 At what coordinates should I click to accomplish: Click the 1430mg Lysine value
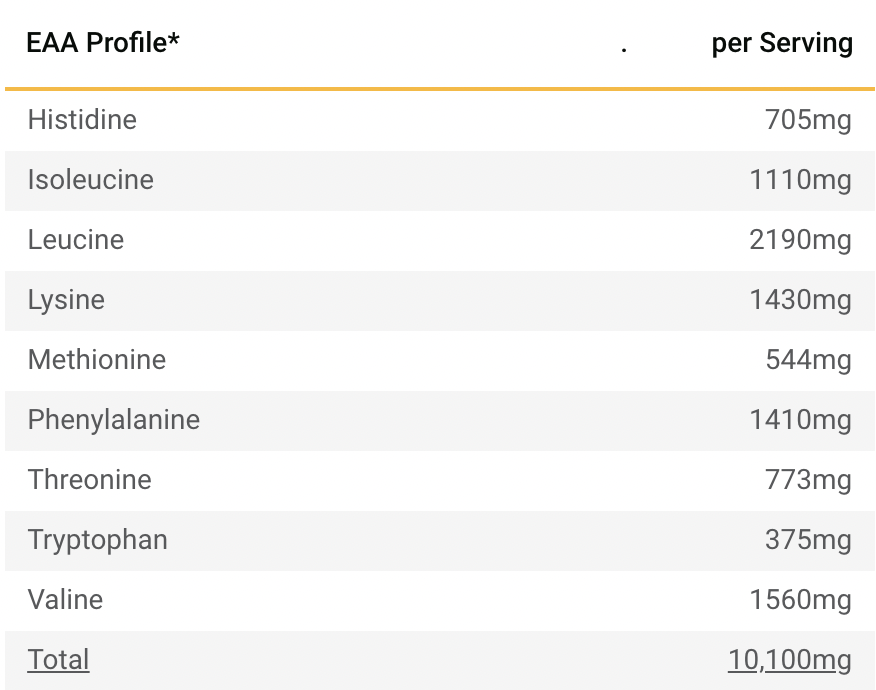pyautogui.click(x=800, y=300)
